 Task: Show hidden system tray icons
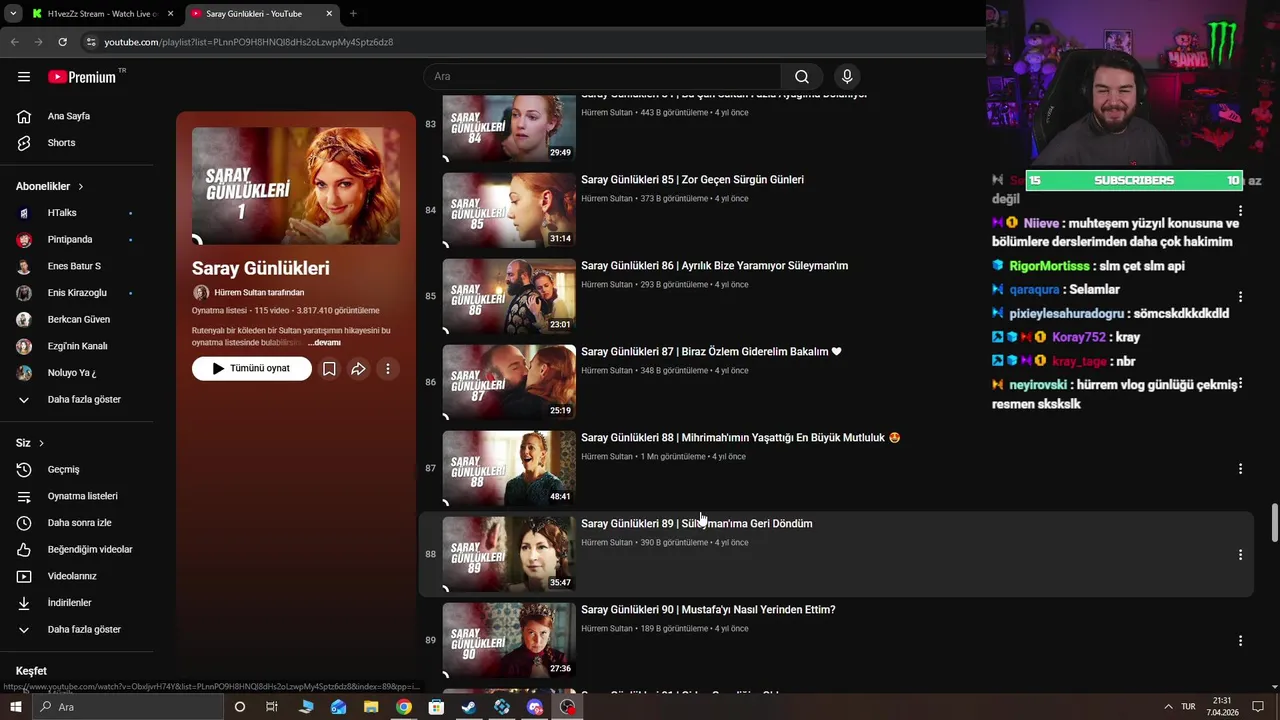tap(1168, 707)
